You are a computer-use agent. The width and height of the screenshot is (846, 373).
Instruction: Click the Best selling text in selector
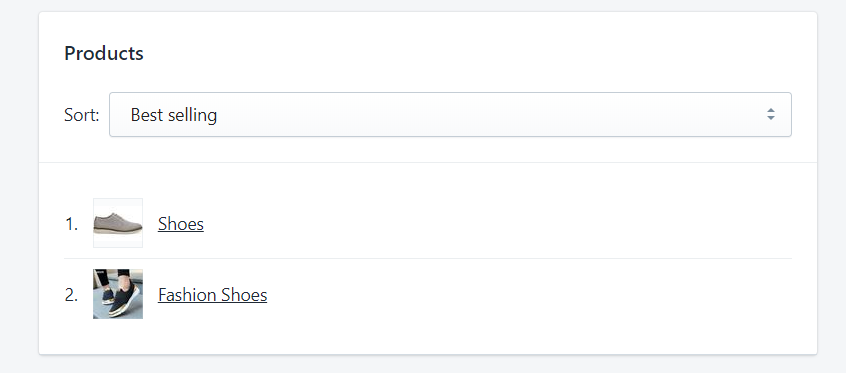point(174,115)
